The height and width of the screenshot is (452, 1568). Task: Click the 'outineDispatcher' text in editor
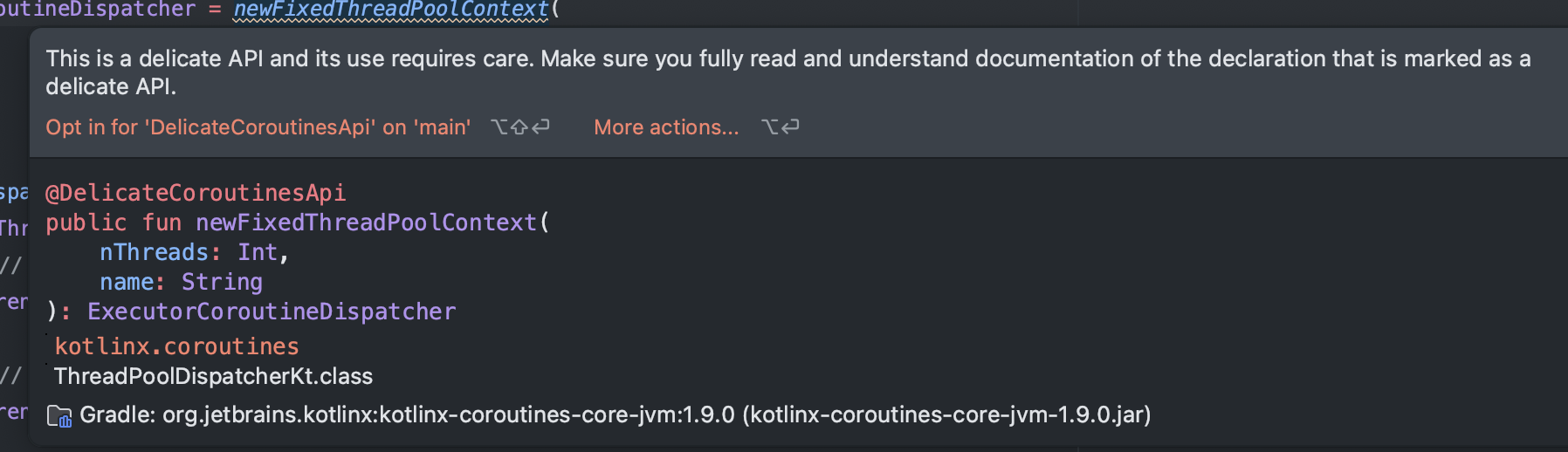point(98,10)
